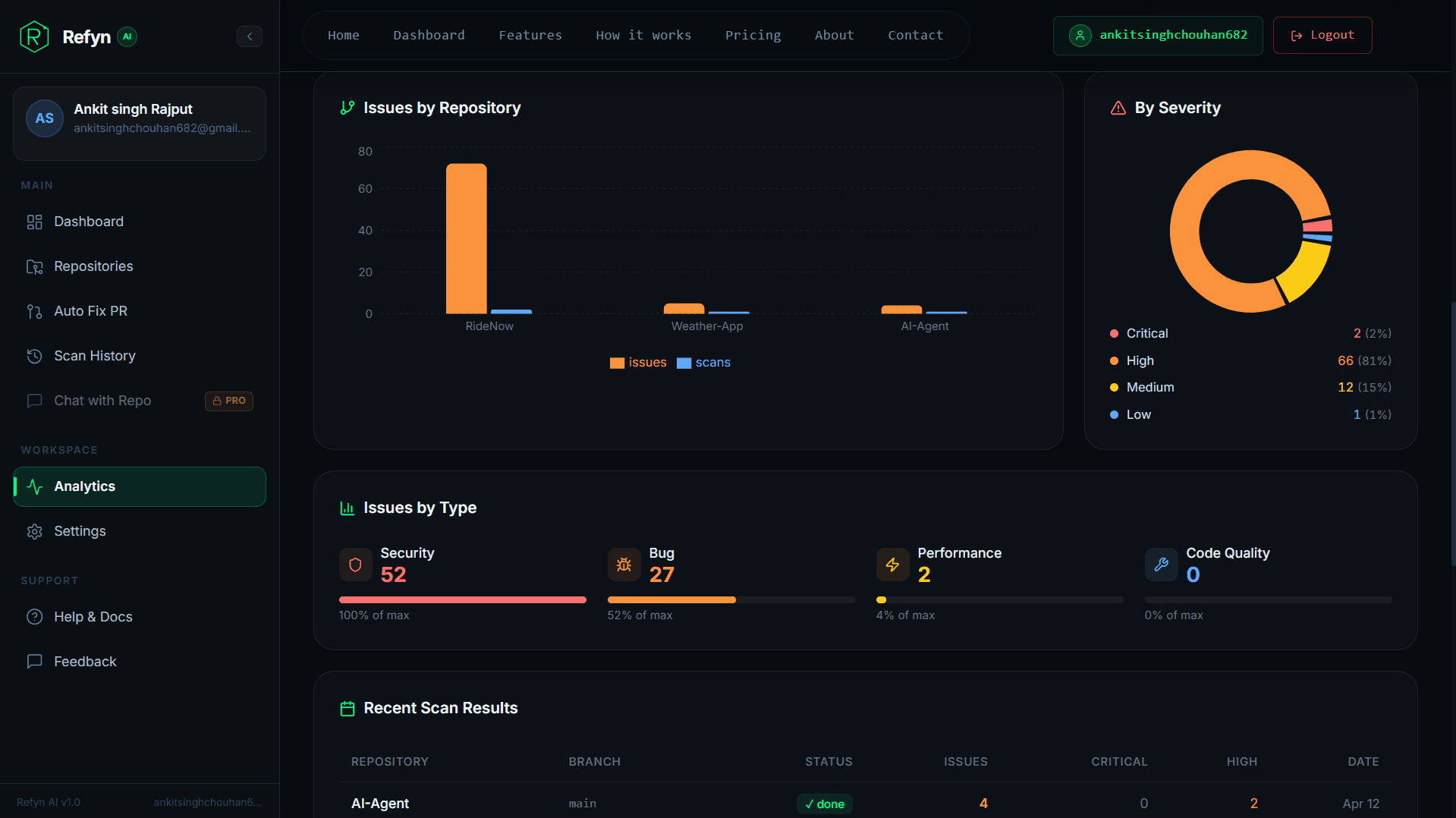Click the Logout button

(1322, 35)
